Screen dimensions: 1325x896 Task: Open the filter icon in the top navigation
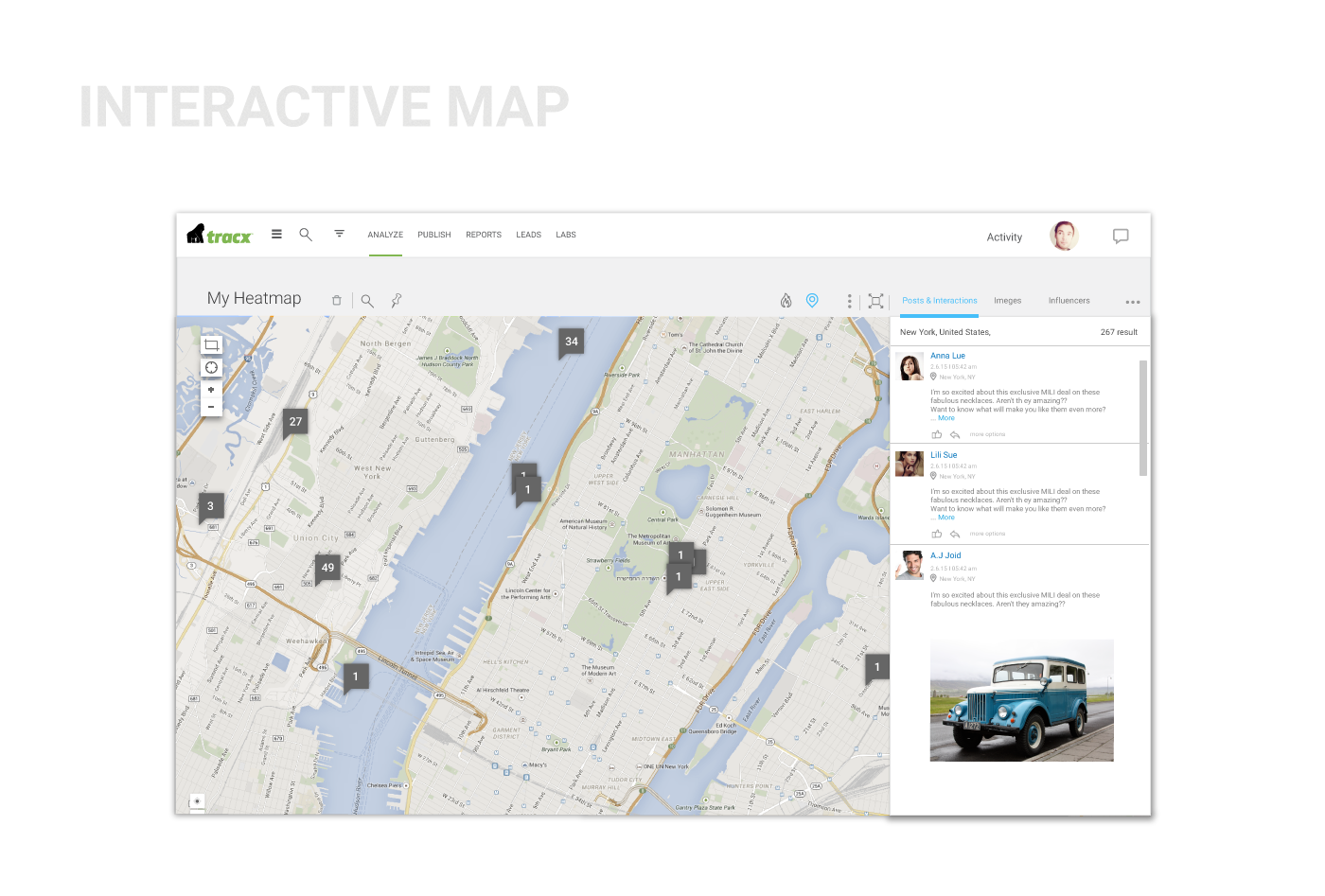coord(339,234)
